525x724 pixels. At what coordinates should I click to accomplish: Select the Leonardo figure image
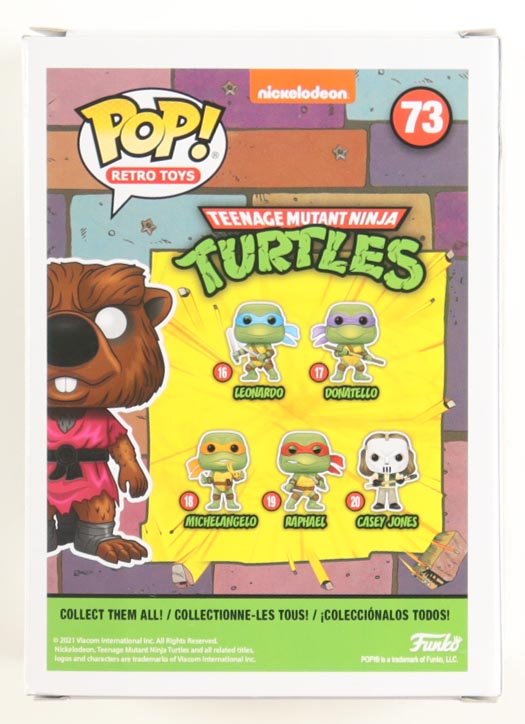[x=261, y=342]
